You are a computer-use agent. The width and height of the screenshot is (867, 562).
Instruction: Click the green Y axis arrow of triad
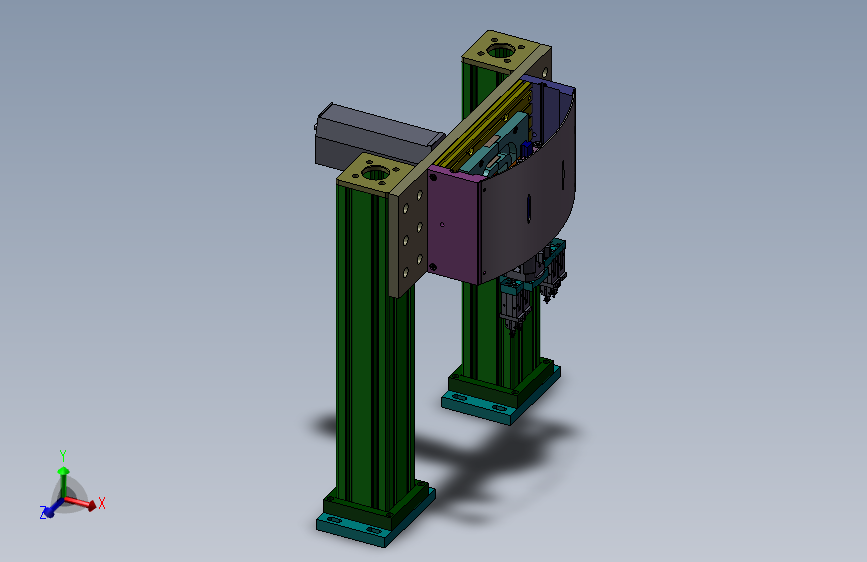click(x=64, y=481)
